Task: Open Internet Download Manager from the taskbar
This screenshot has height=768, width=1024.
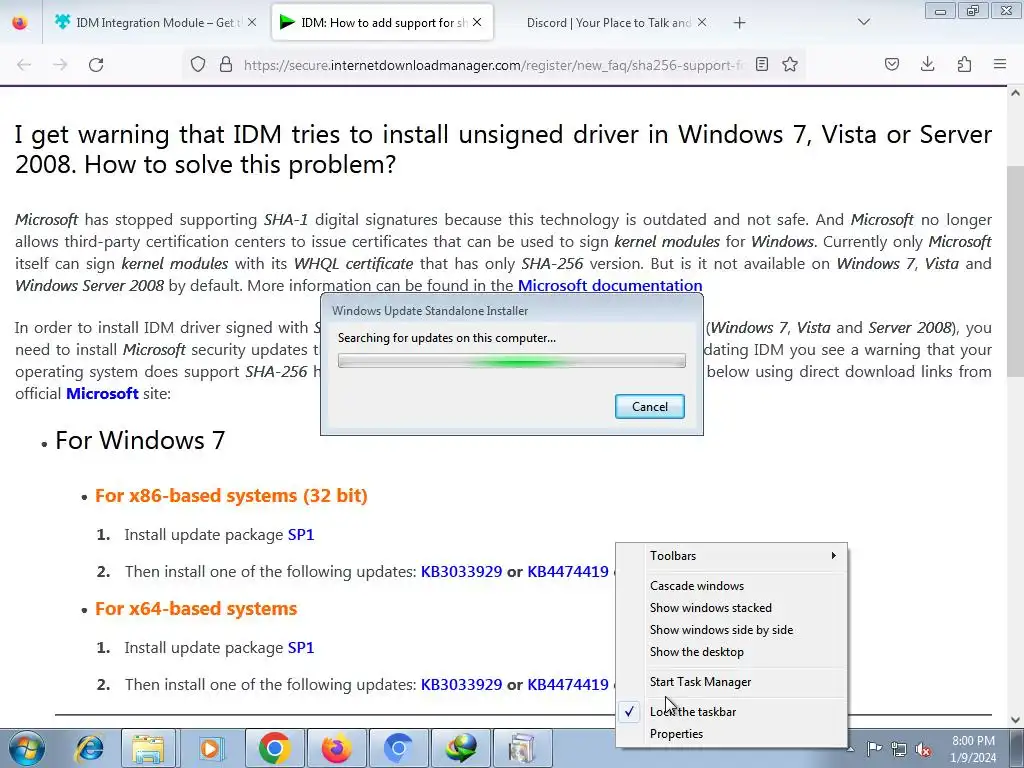Action: click(x=460, y=748)
